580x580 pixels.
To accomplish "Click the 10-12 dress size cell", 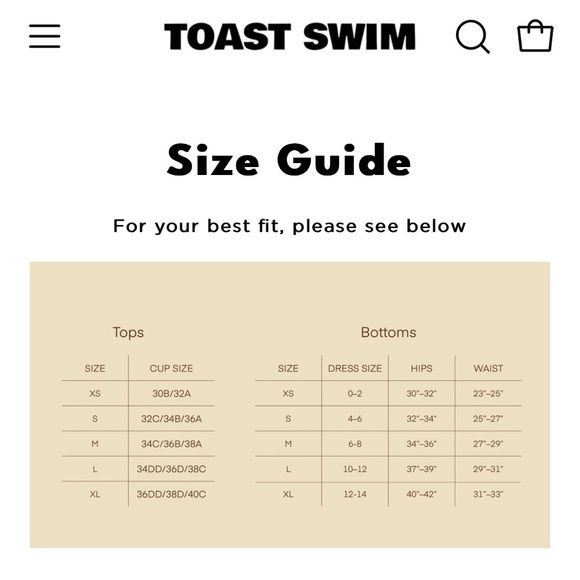I will (x=355, y=469).
